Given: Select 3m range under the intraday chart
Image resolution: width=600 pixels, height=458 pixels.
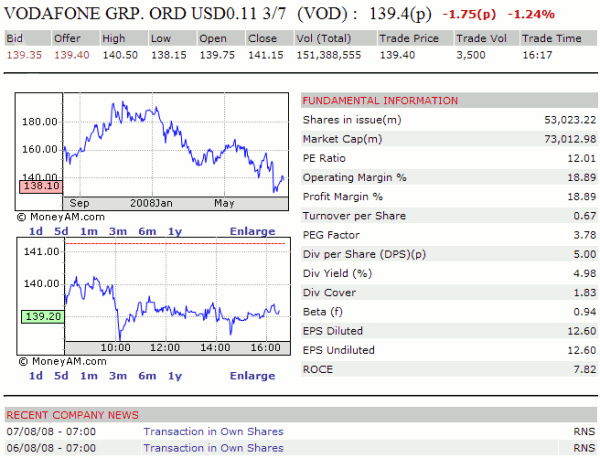Looking at the screenshot, I should [118, 376].
